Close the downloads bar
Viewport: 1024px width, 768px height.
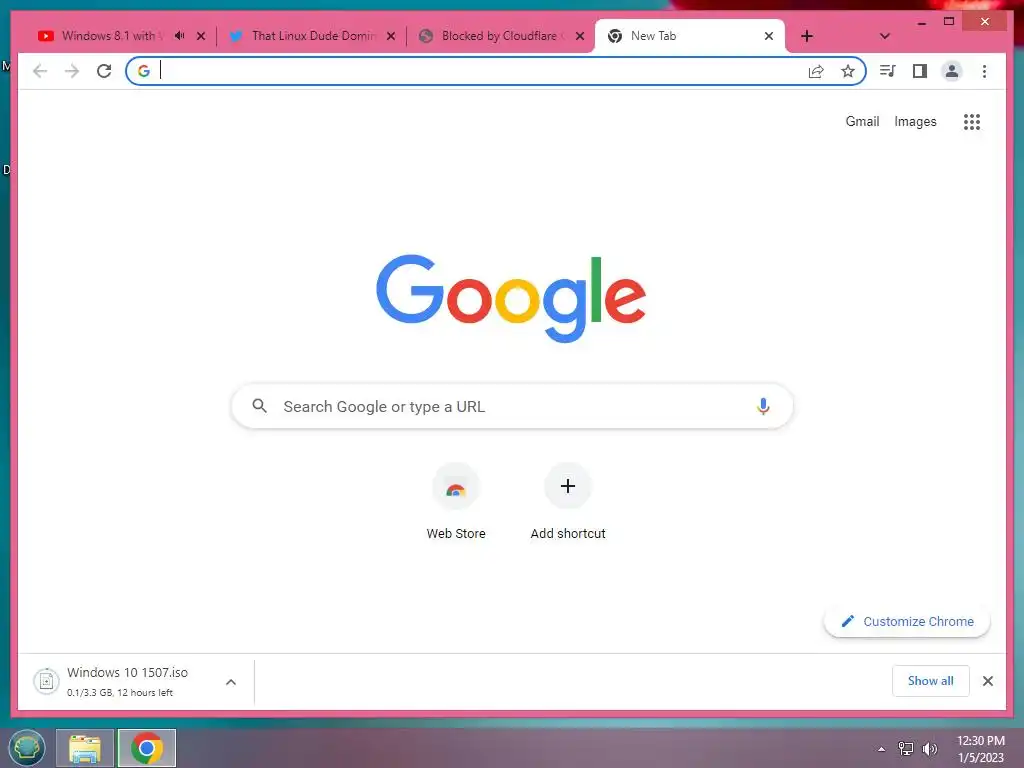[987, 681]
